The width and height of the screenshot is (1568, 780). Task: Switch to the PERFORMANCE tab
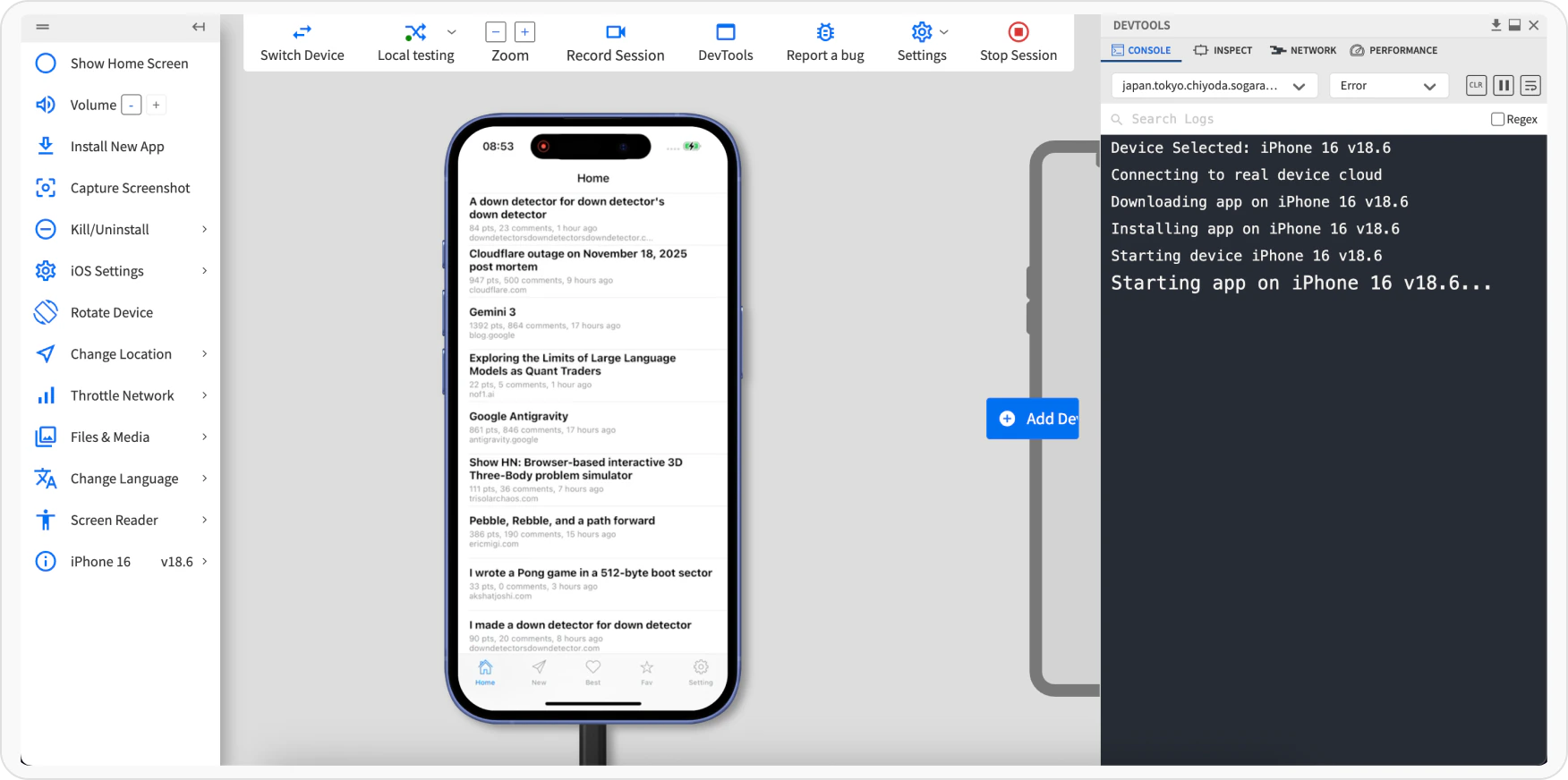point(1393,51)
